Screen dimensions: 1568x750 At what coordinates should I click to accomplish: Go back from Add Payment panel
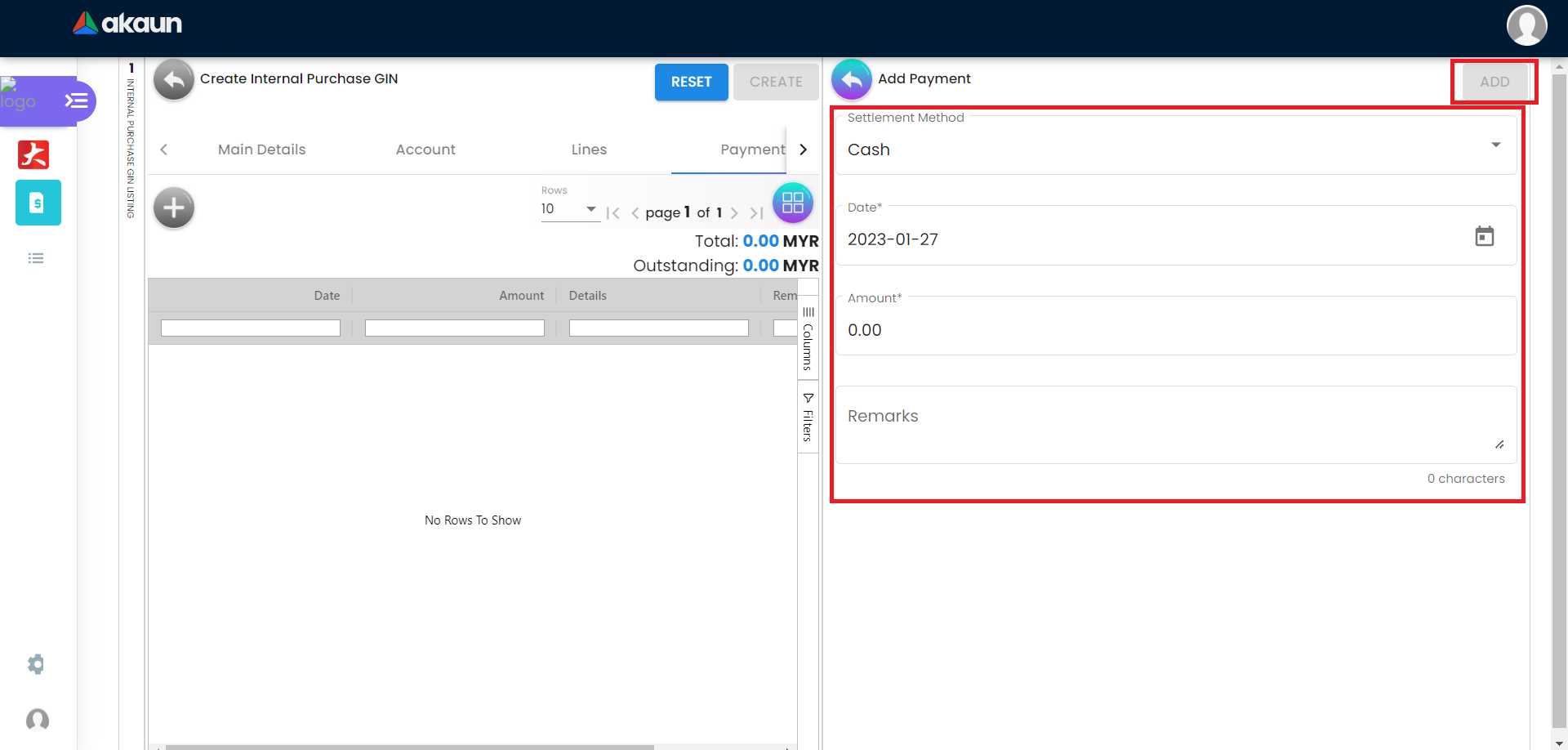[851, 79]
